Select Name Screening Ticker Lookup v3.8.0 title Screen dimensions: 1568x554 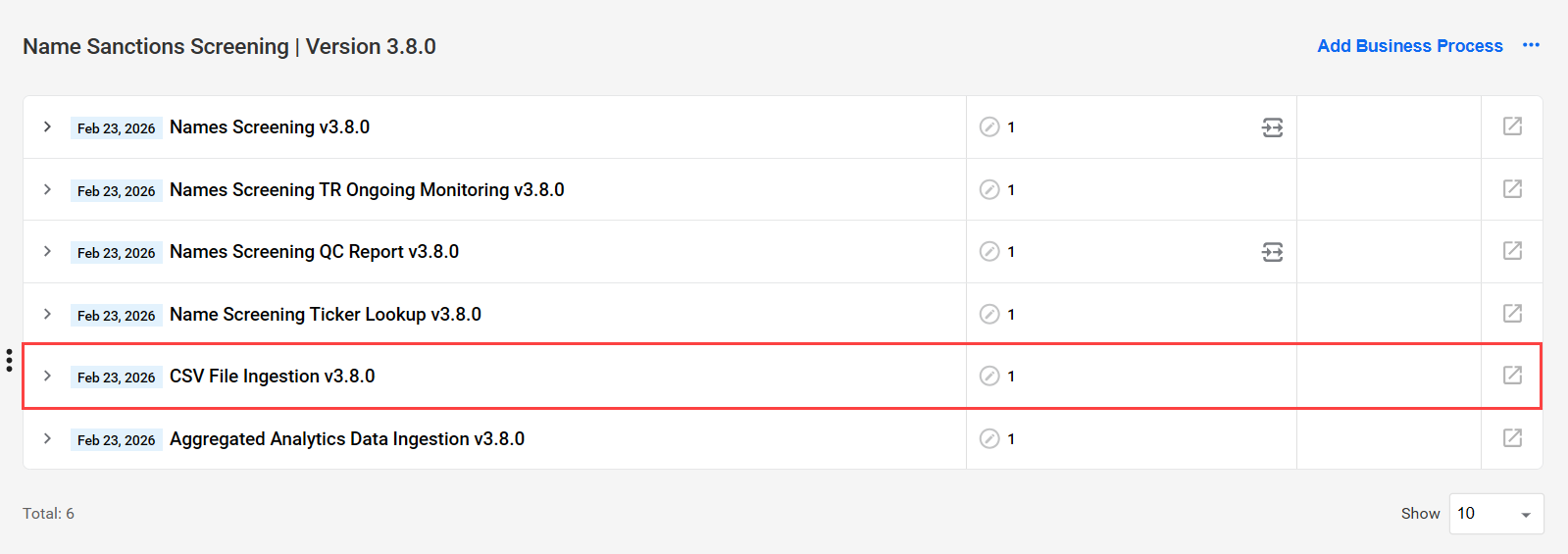[x=326, y=314]
